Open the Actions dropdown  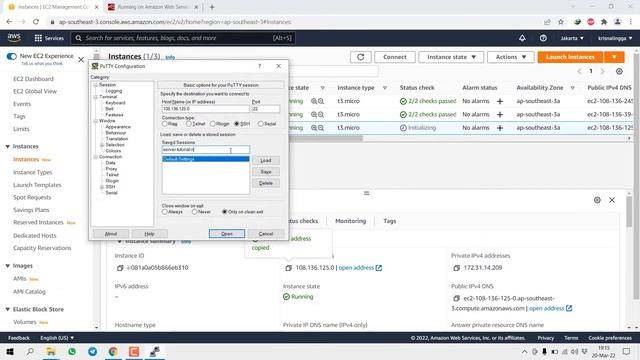tap(511, 57)
